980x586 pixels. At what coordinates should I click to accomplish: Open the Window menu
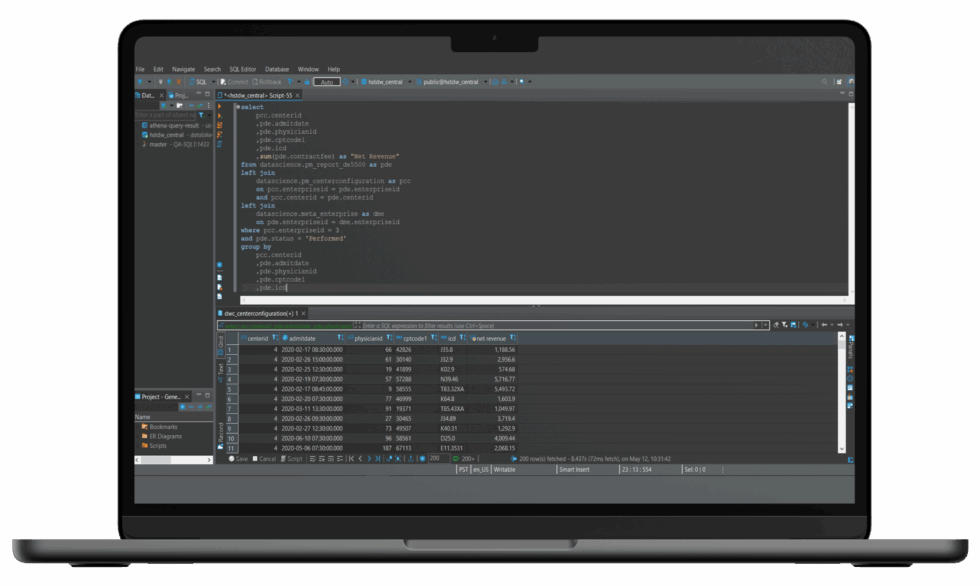click(x=308, y=69)
